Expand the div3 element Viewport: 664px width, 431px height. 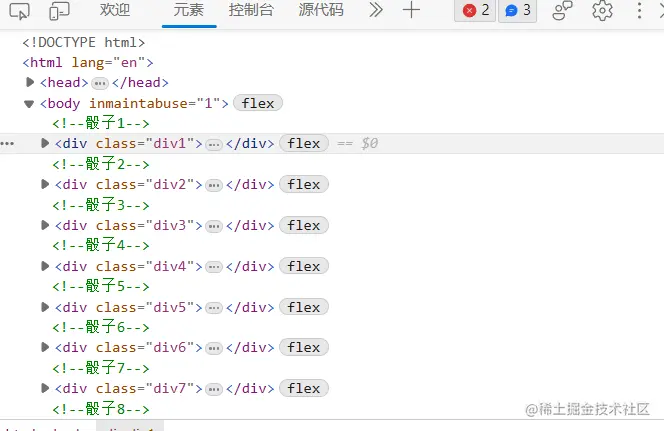(45, 225)
